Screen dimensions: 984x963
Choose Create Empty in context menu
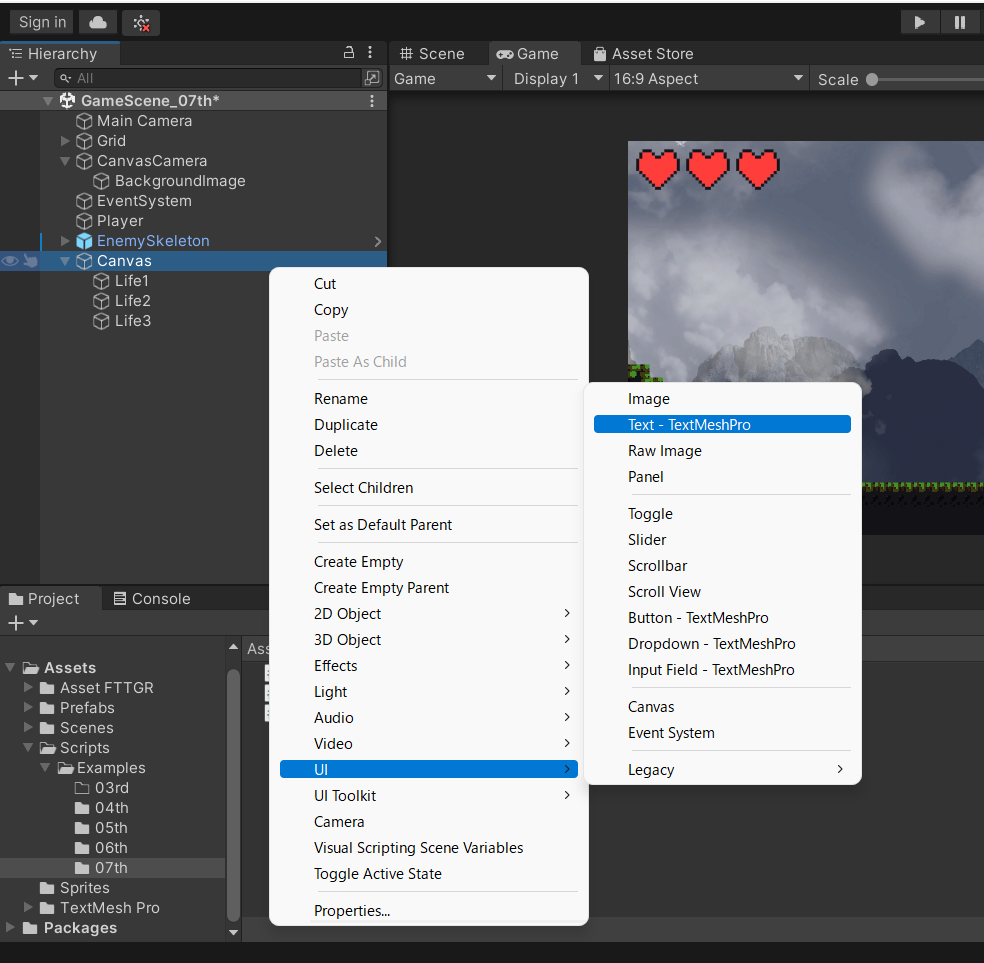[358, 561]
